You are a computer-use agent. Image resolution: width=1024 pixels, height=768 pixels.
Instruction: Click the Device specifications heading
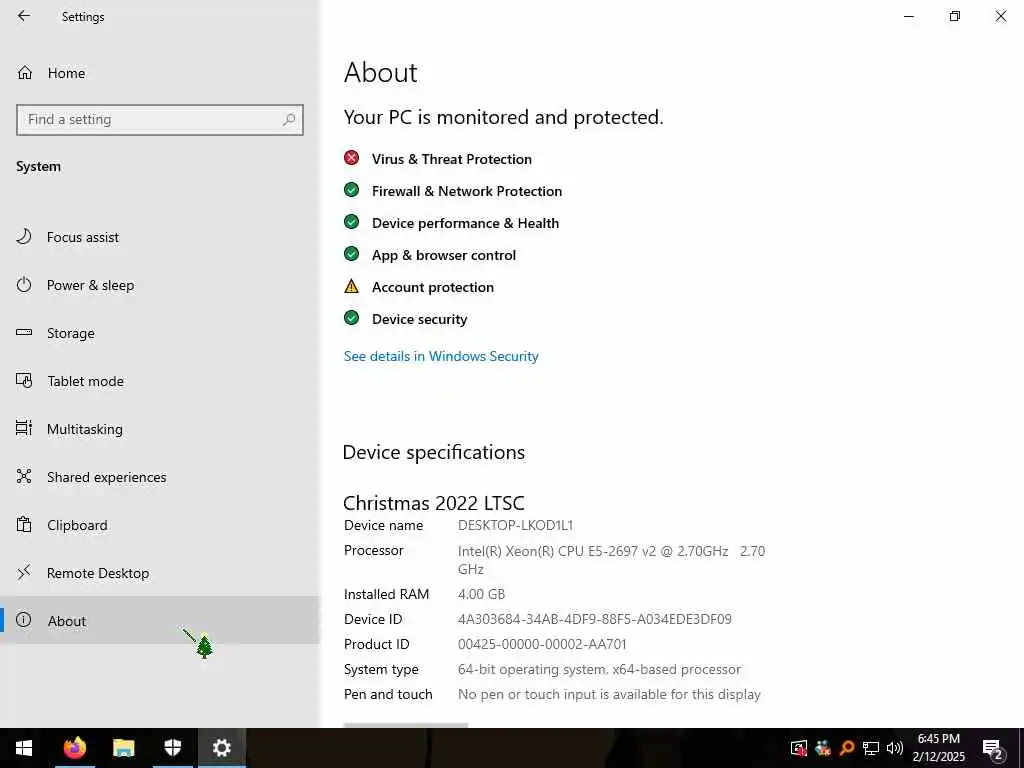(434, 452)
